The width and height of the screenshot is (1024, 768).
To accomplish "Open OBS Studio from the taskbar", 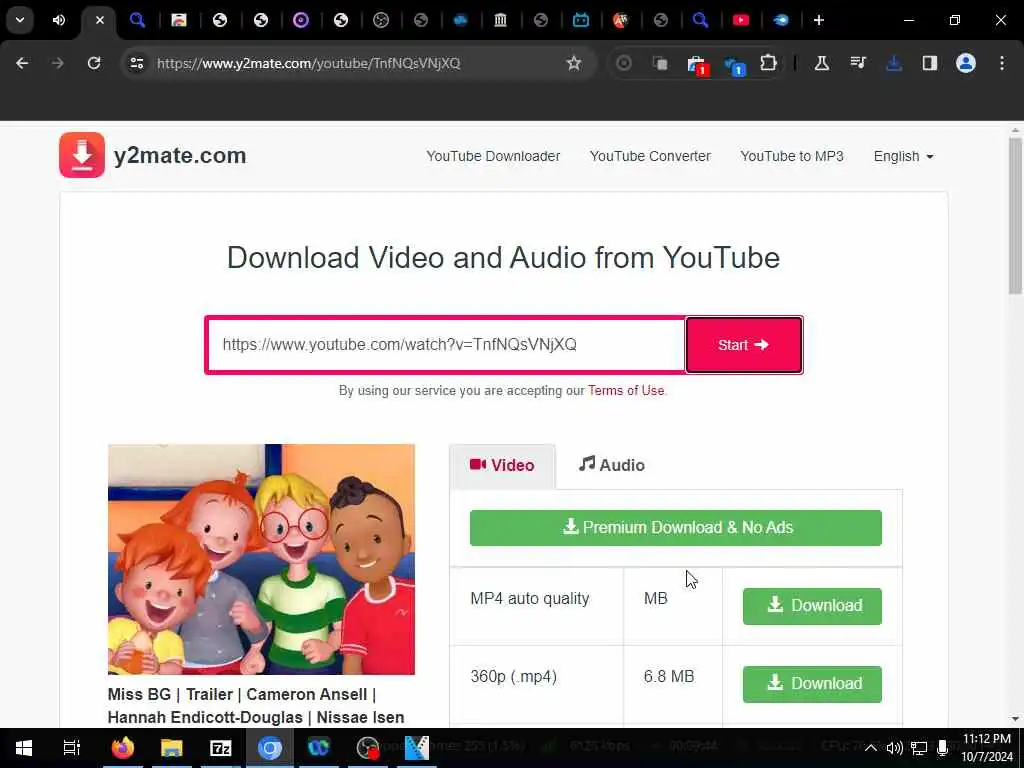I will (x=368, y=748).
